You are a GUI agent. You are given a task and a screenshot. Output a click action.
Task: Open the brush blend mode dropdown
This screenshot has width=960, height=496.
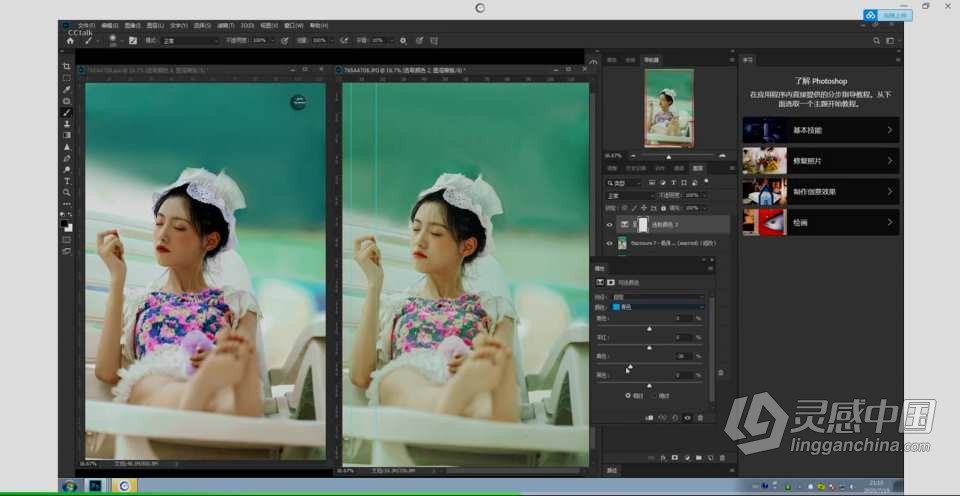pos(190,40)
